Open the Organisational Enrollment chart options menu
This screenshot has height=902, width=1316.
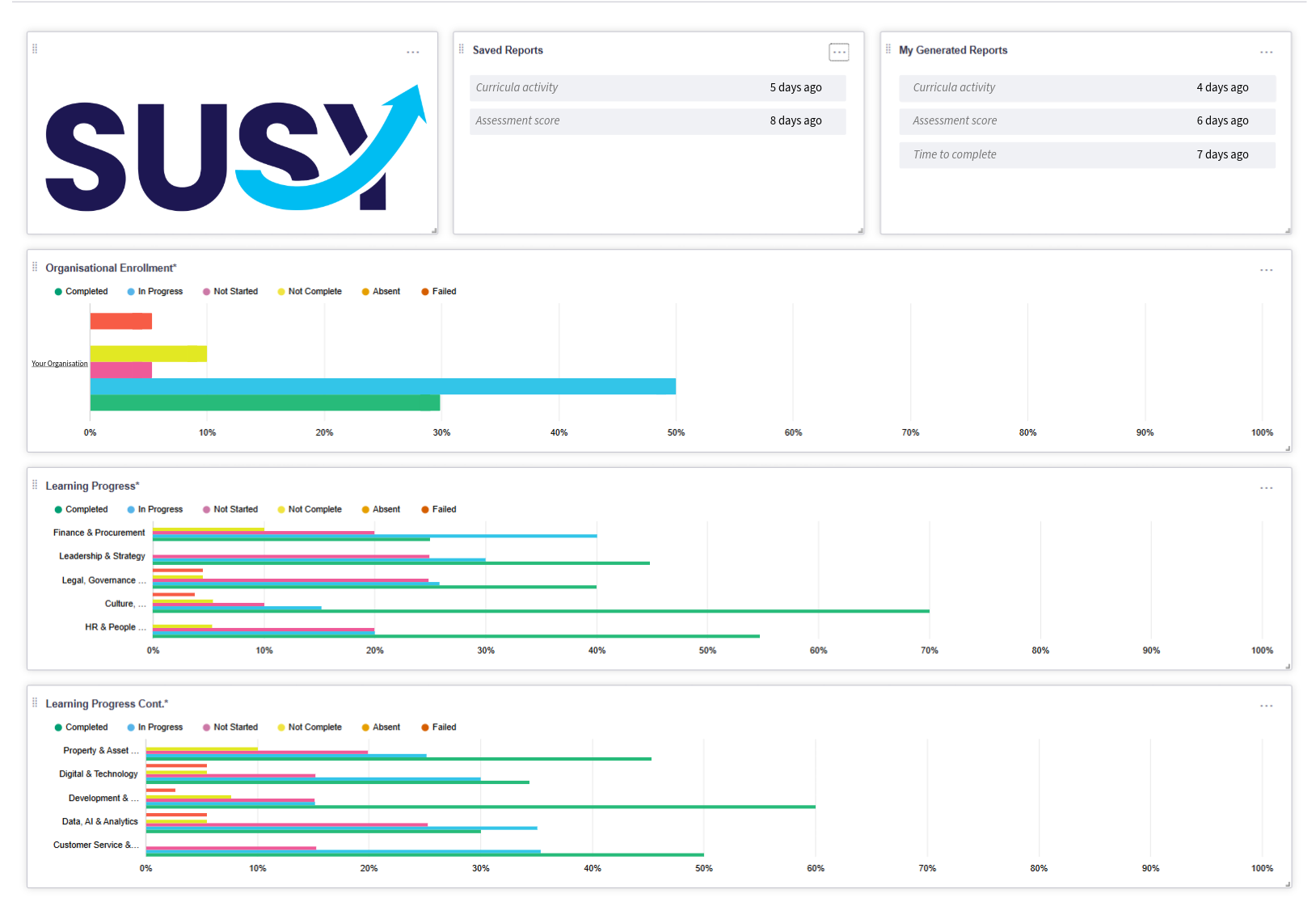1266,270
